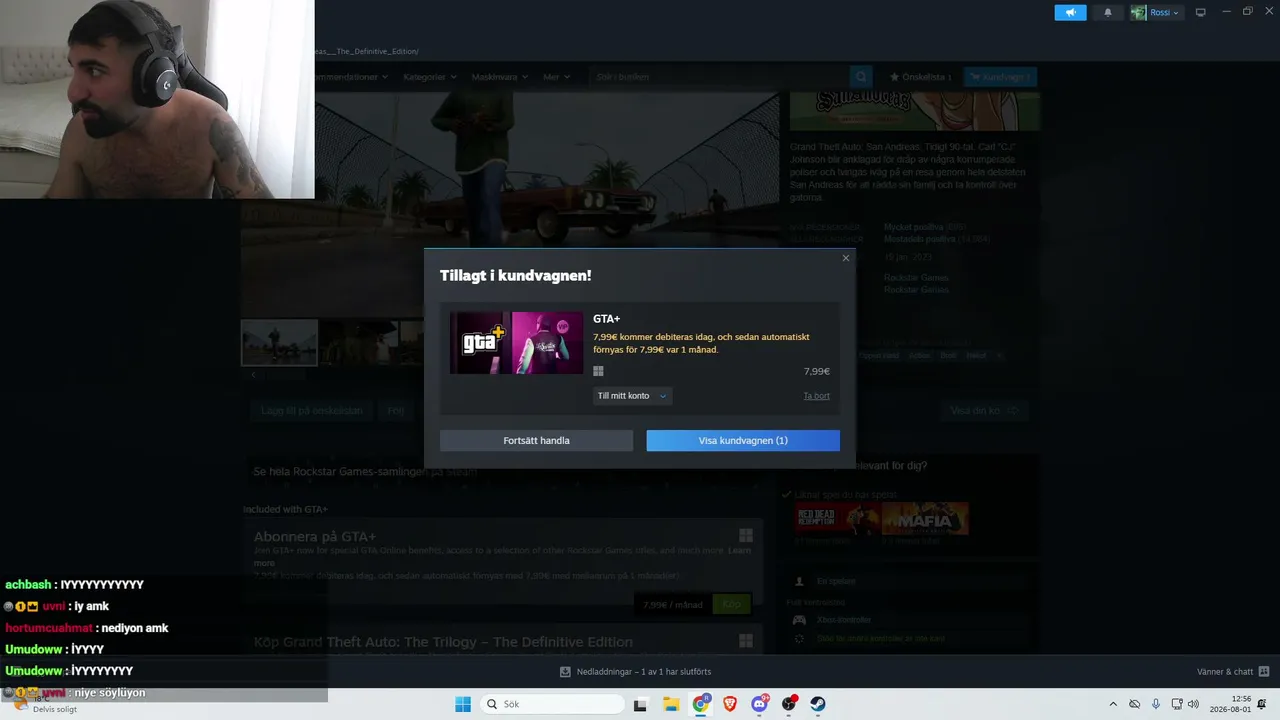1280x720 pixels.
Task: Click the 'Fortsätt handla' button
Action: (x=536, y=440)
